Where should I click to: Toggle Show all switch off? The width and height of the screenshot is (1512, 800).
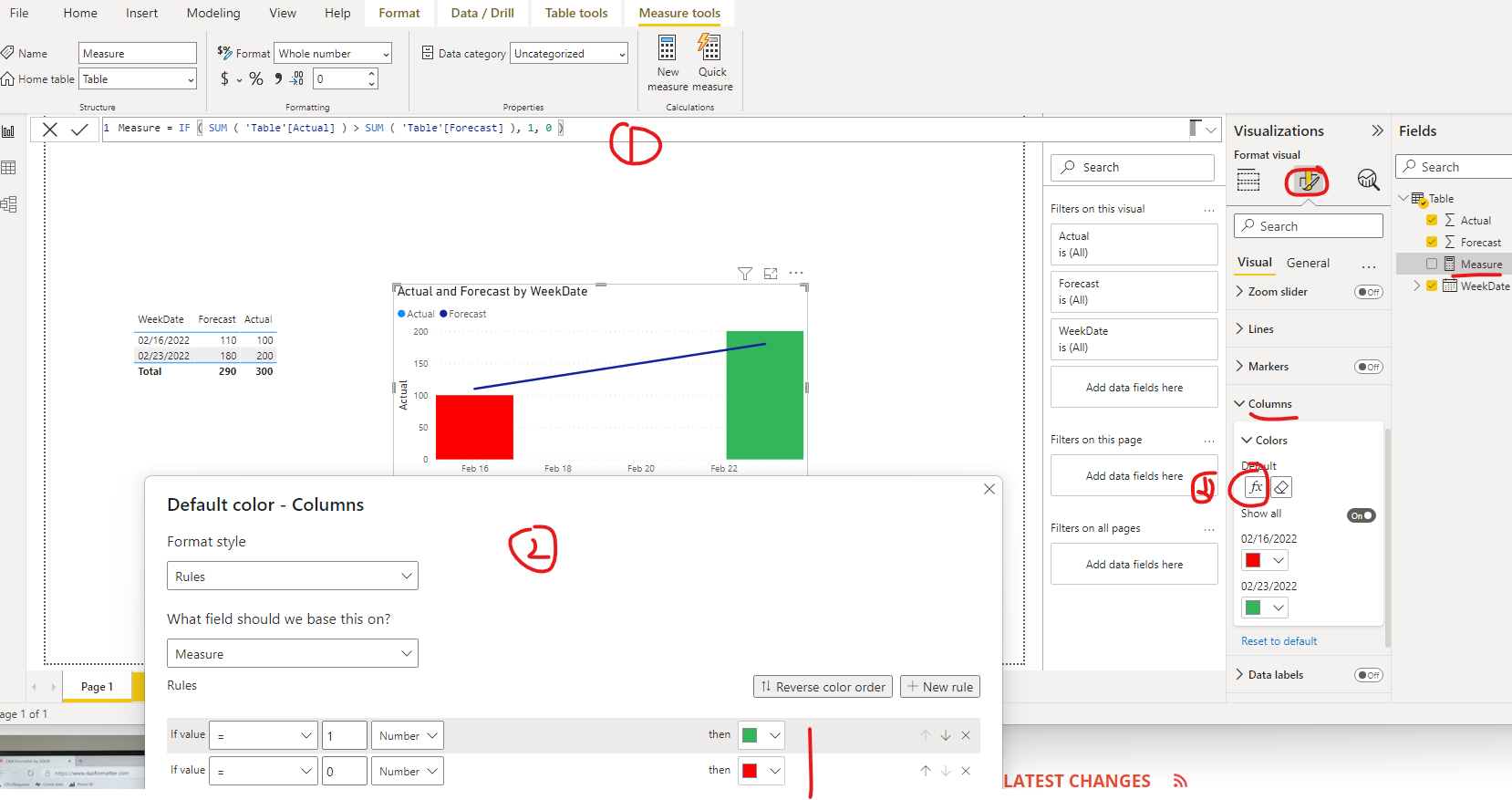coord(1361,515)
